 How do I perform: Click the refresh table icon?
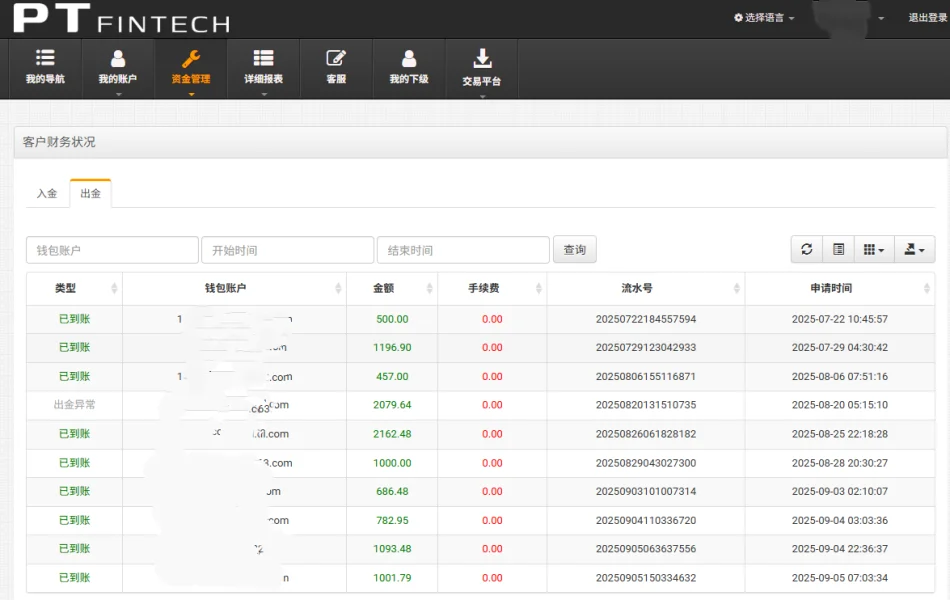tap(806, 250)
